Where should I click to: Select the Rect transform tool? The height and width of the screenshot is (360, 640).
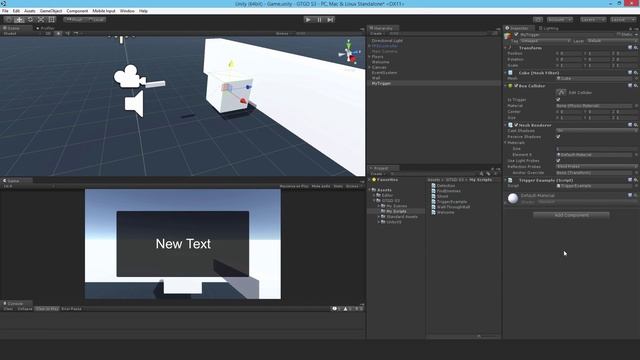pyautogui.click(x=52, y=20)
